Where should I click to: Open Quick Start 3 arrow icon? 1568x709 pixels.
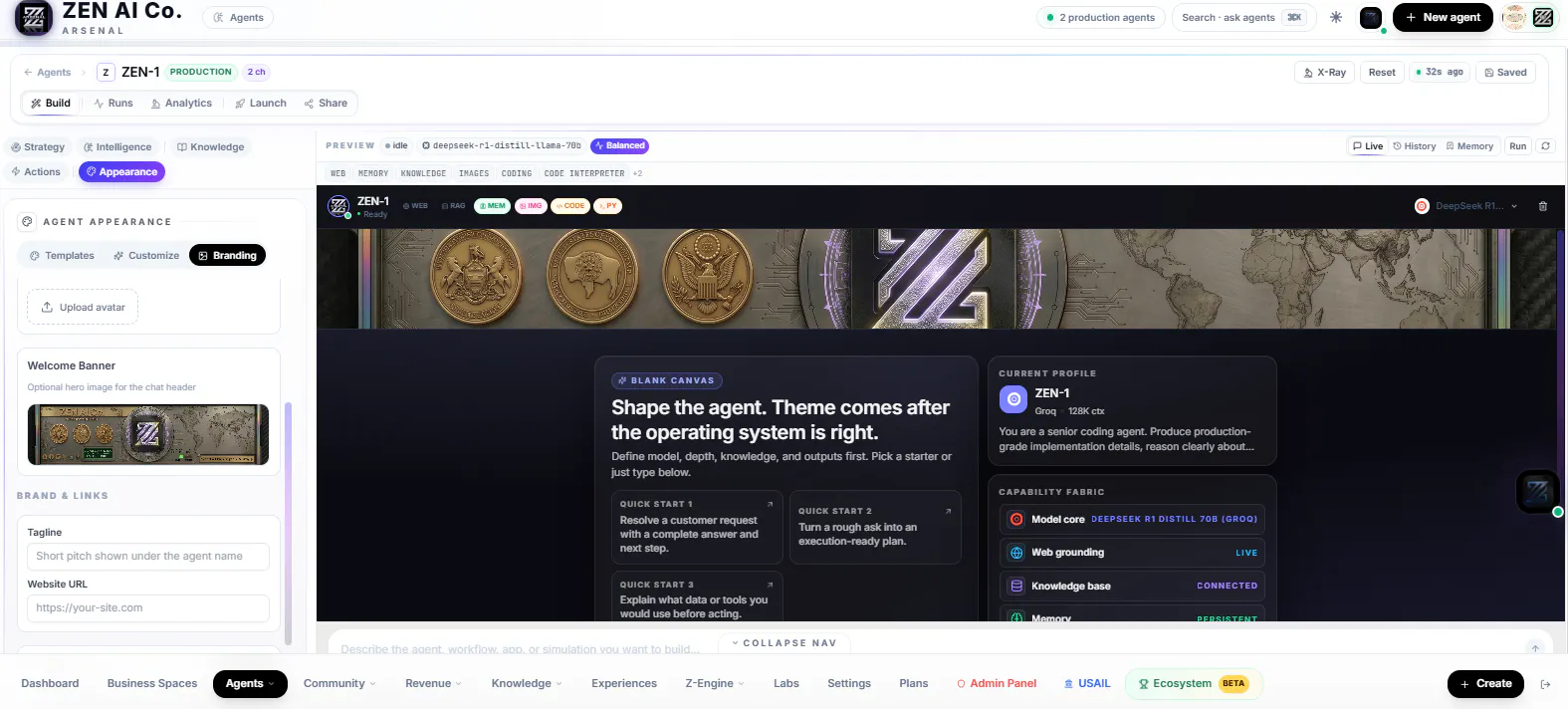770,585
